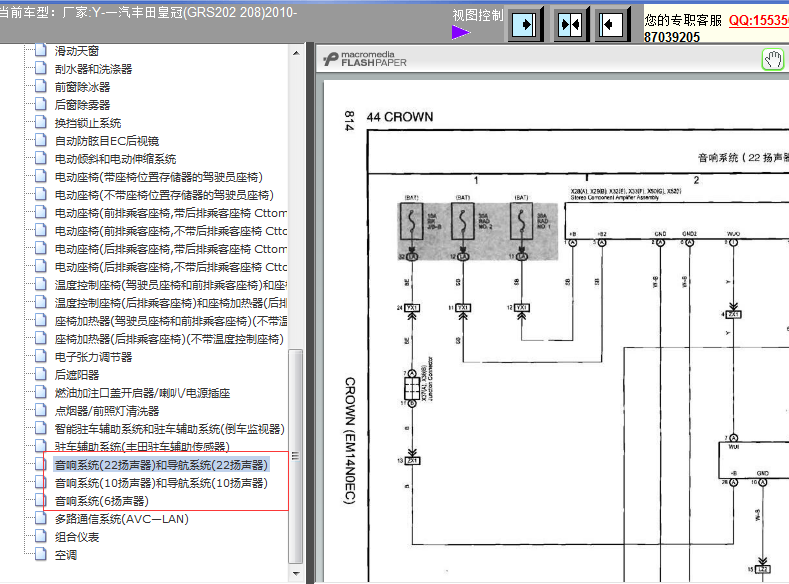The image size is (789, 584).
Task: Open the 组合仪表 diagram
Action: [77, 537]
